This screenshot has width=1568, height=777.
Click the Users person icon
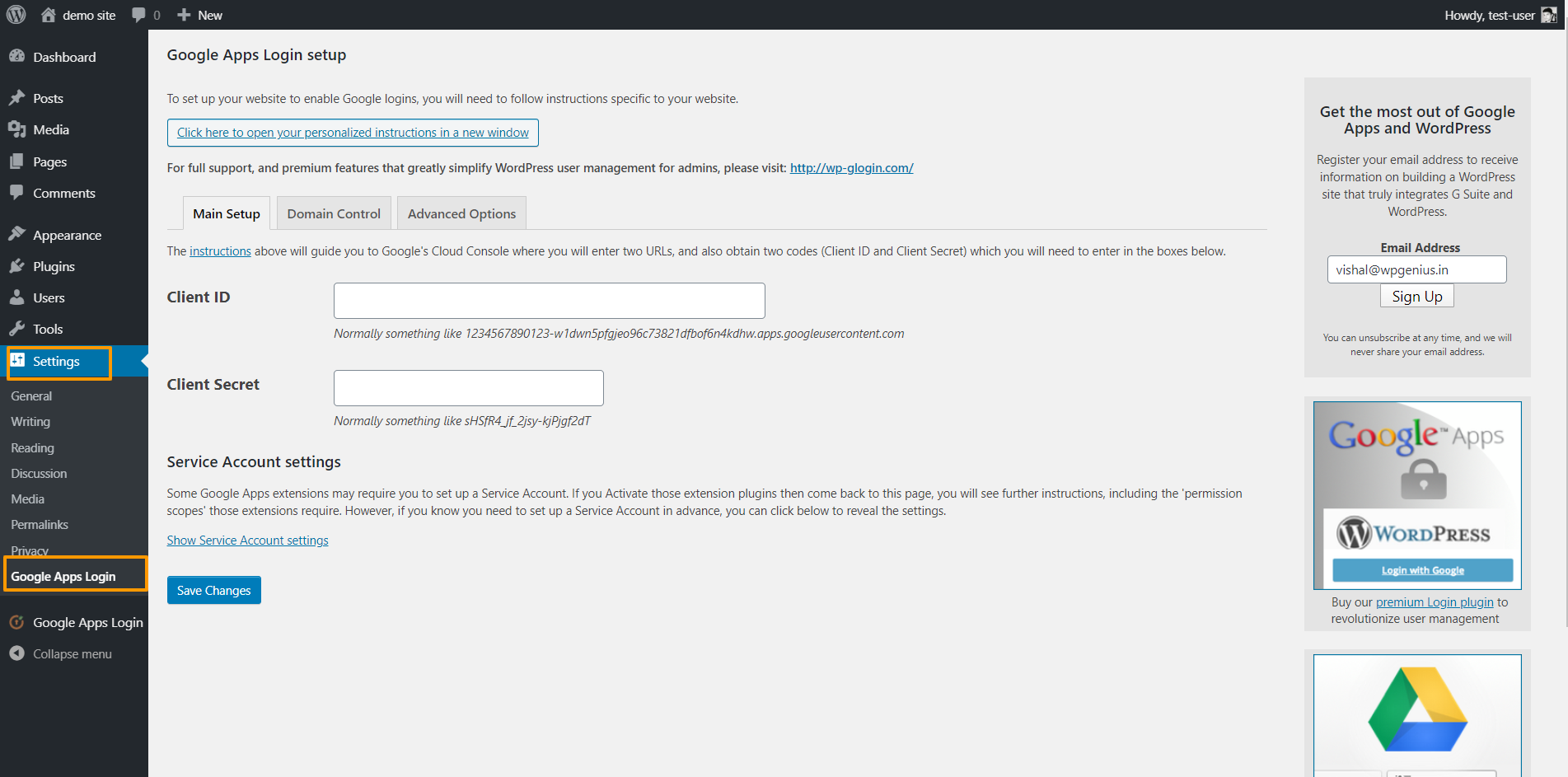[16, 297]
